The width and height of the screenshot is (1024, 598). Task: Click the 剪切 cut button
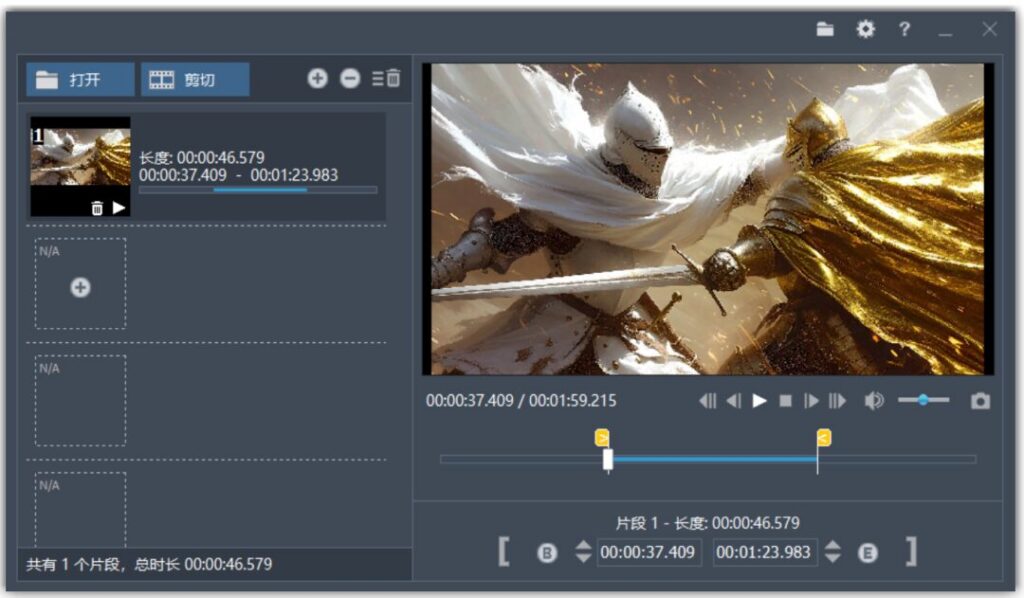point(195,80)
